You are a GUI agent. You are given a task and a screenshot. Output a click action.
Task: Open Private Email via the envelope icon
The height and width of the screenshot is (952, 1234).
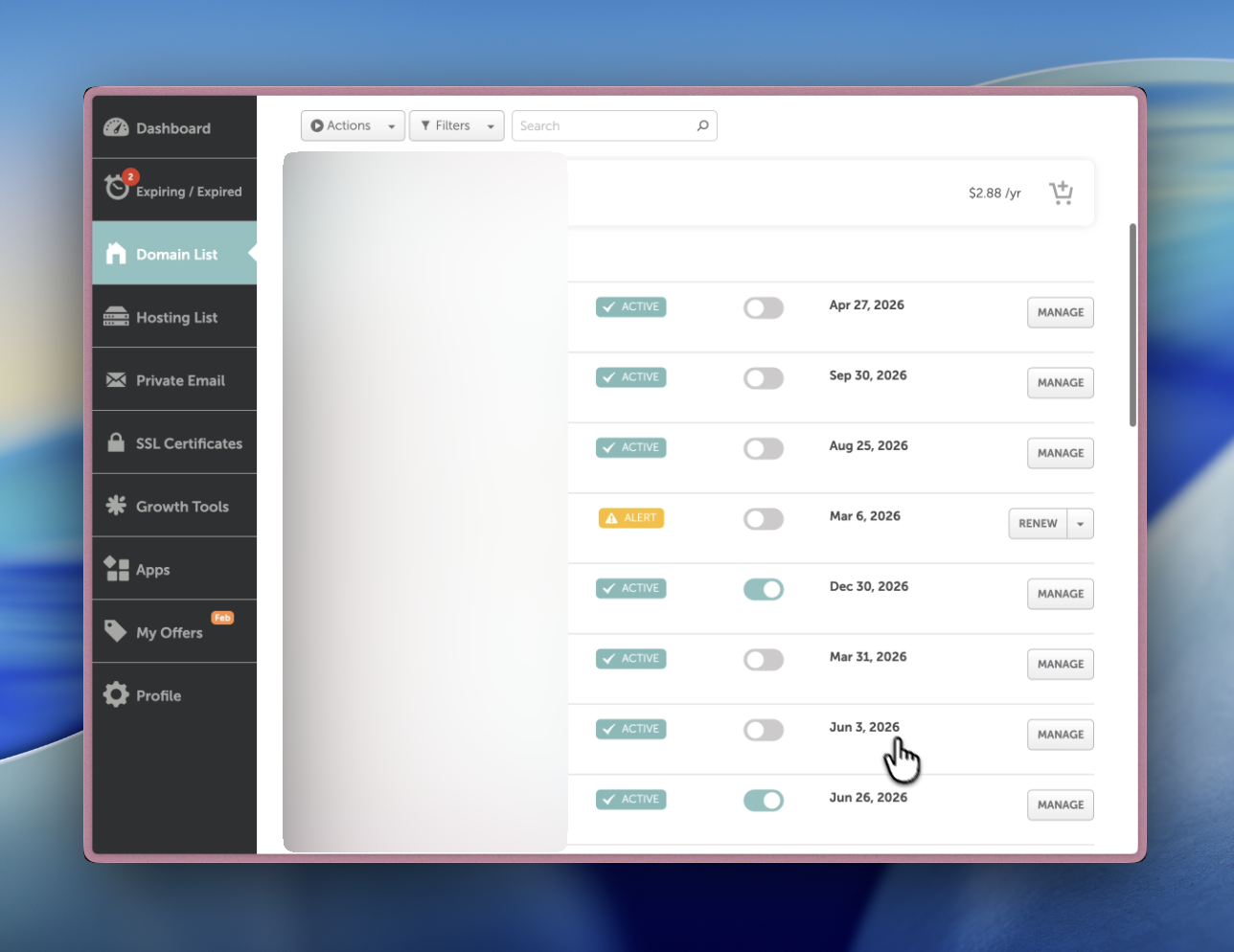click(115, 379)
